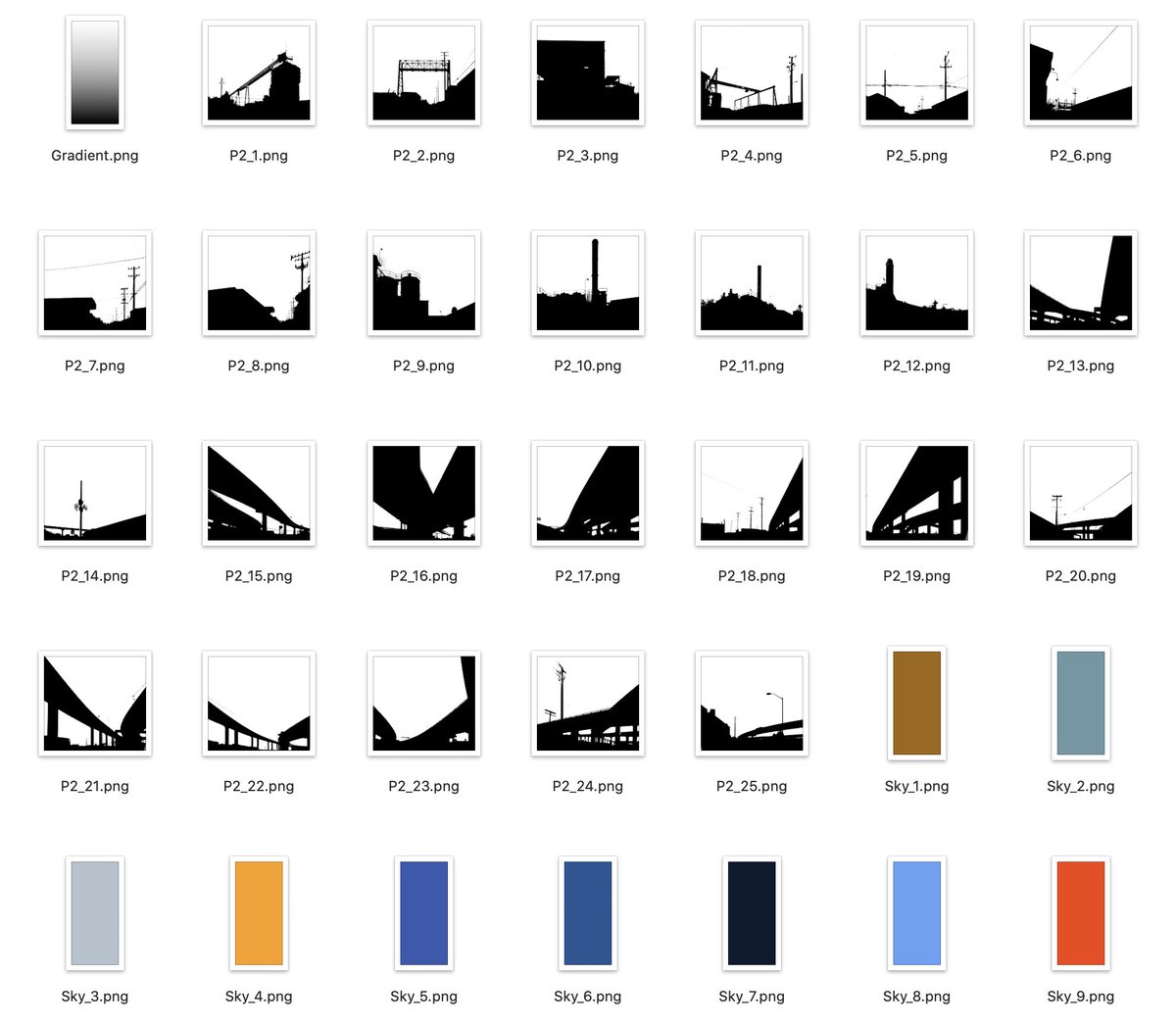Viewport: 1176px width, 1025px height.
Task: Click the 'P2_21.png' file name label
Action: click(x=95, y=787)
